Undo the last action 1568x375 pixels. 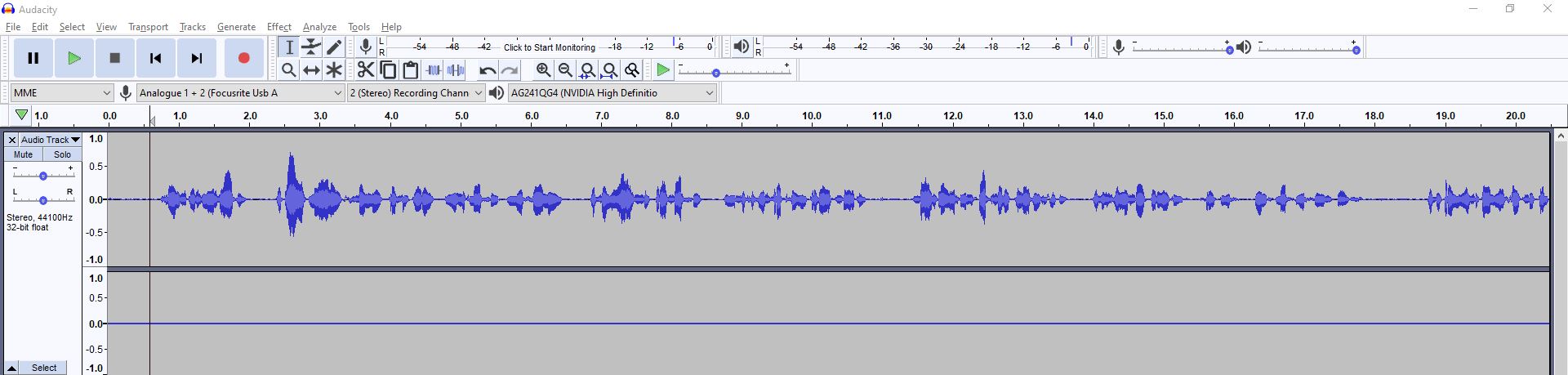coord(488,70)
